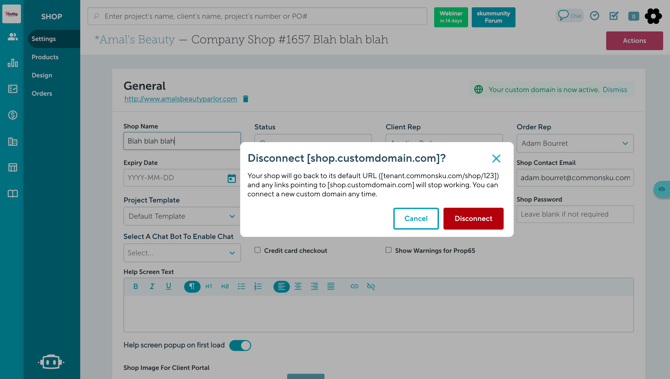Apply underline formatting in help text editor
This screenshot has width=670, height=379.
[x=168, y=286]
